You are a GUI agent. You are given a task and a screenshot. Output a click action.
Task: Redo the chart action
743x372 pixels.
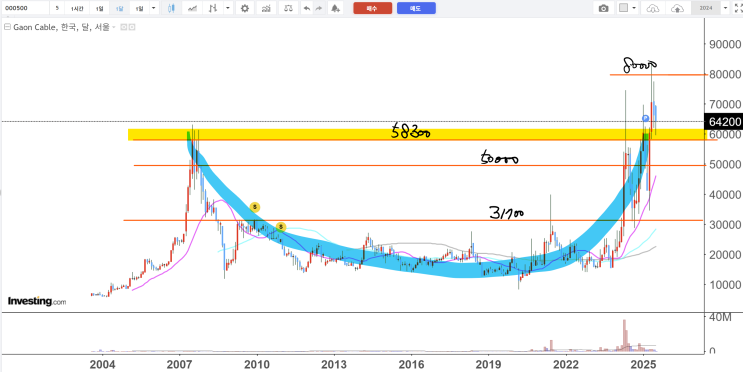click(318, 8)
